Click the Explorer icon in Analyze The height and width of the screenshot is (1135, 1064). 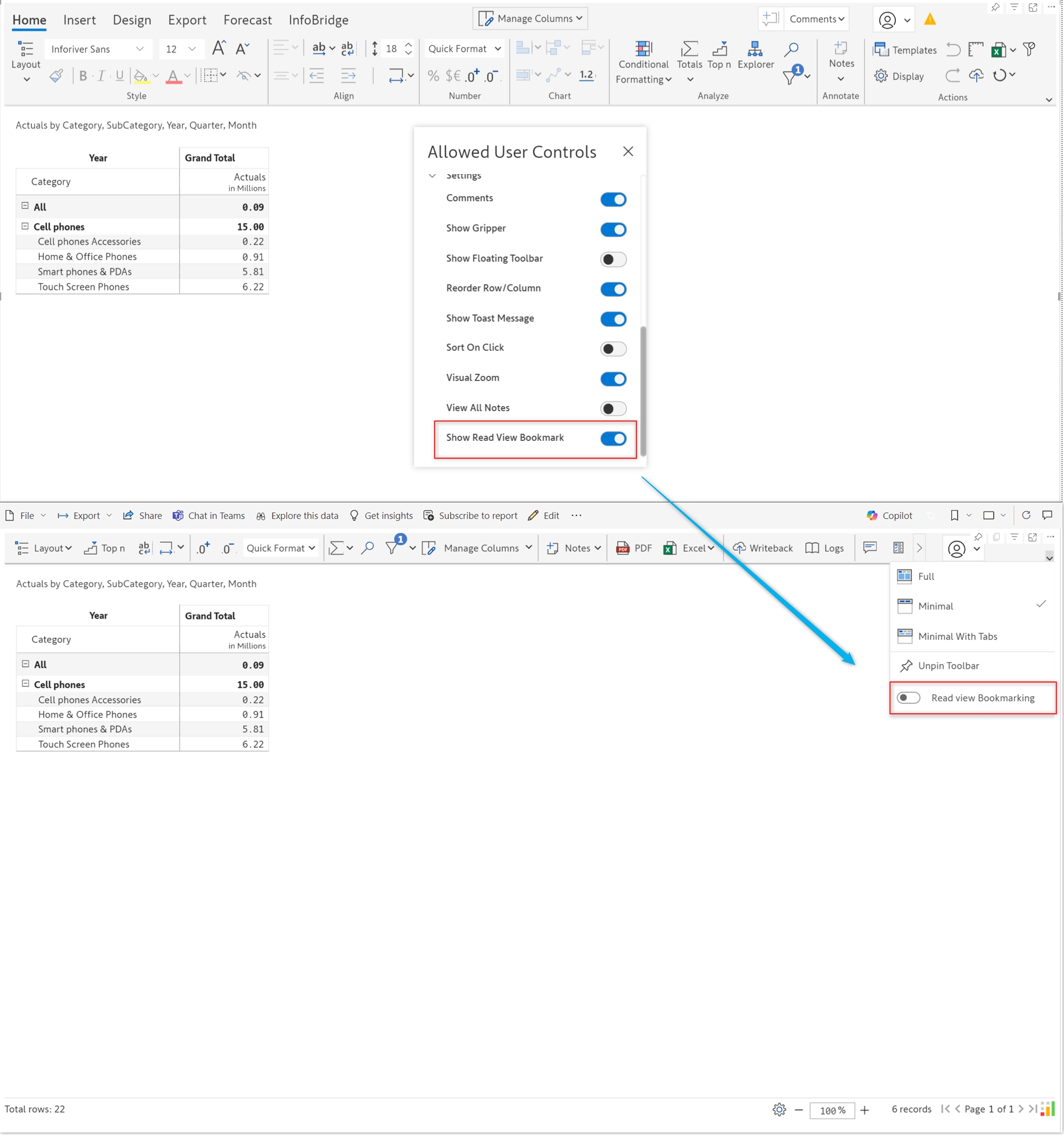pos(754,49)
